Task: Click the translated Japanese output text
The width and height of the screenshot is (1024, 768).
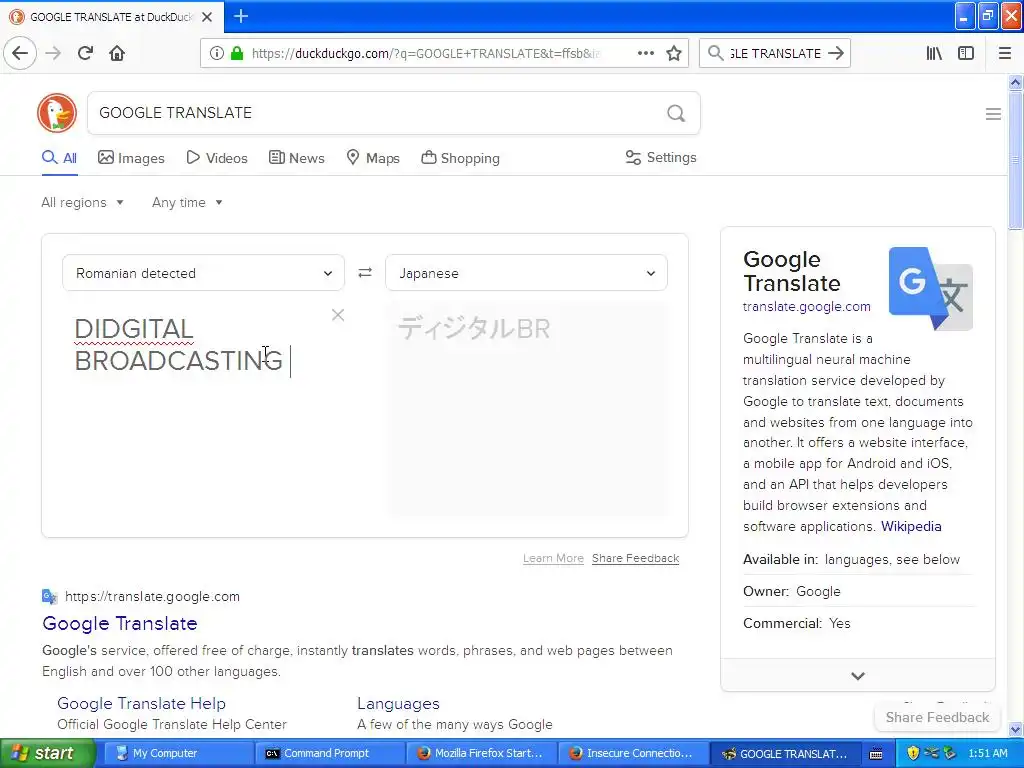Action: click(x=475, y=328)
